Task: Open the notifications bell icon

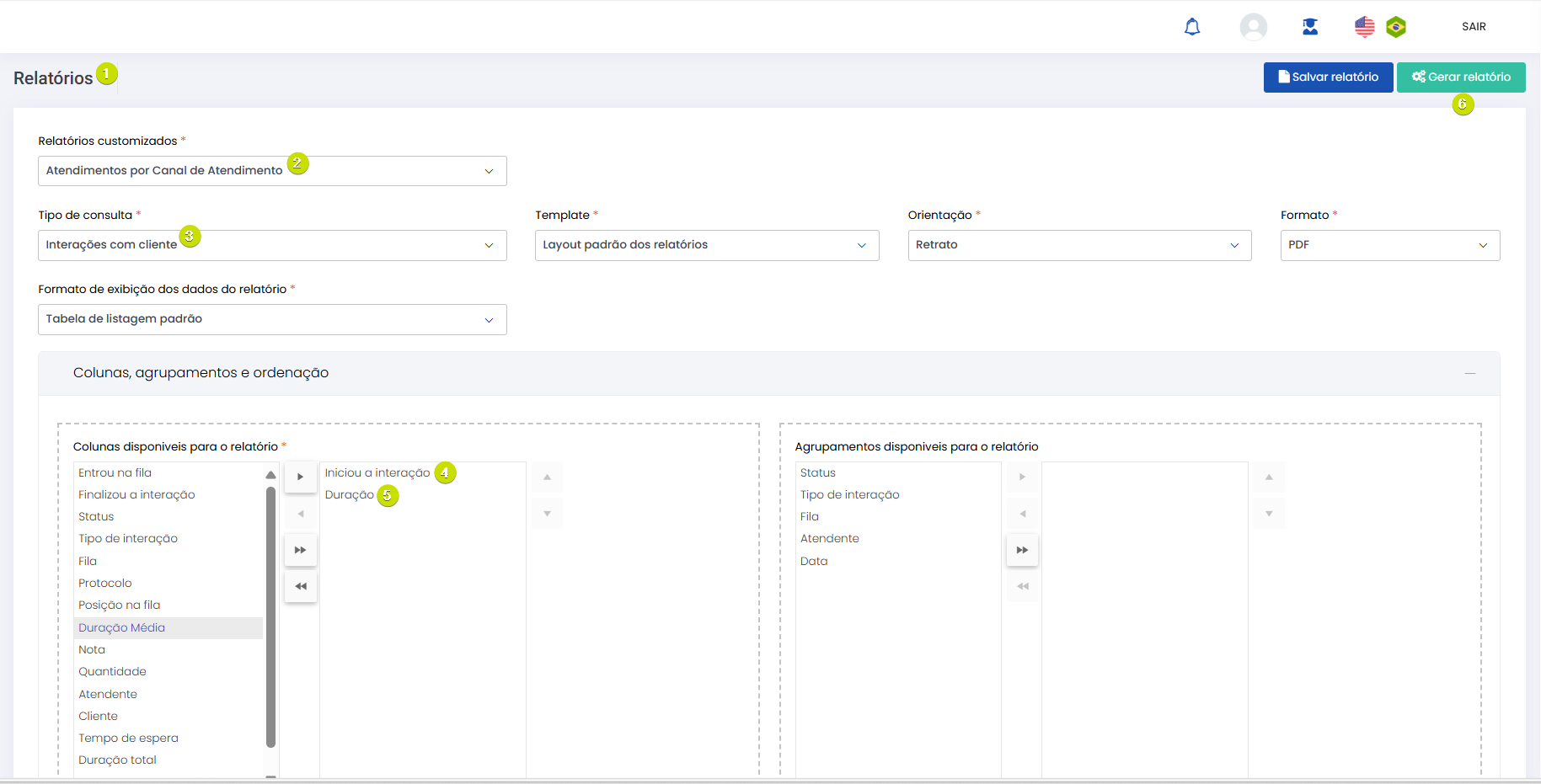Action: pos(1192,27)
